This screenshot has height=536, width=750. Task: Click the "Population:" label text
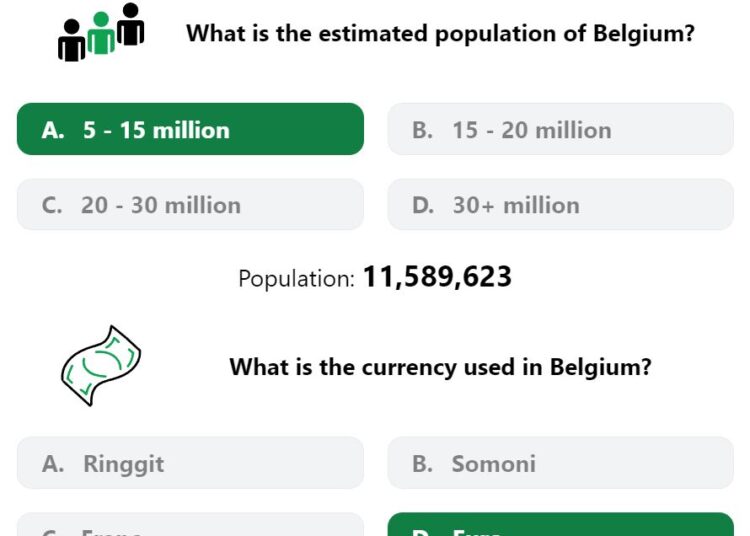click(297, 278)
